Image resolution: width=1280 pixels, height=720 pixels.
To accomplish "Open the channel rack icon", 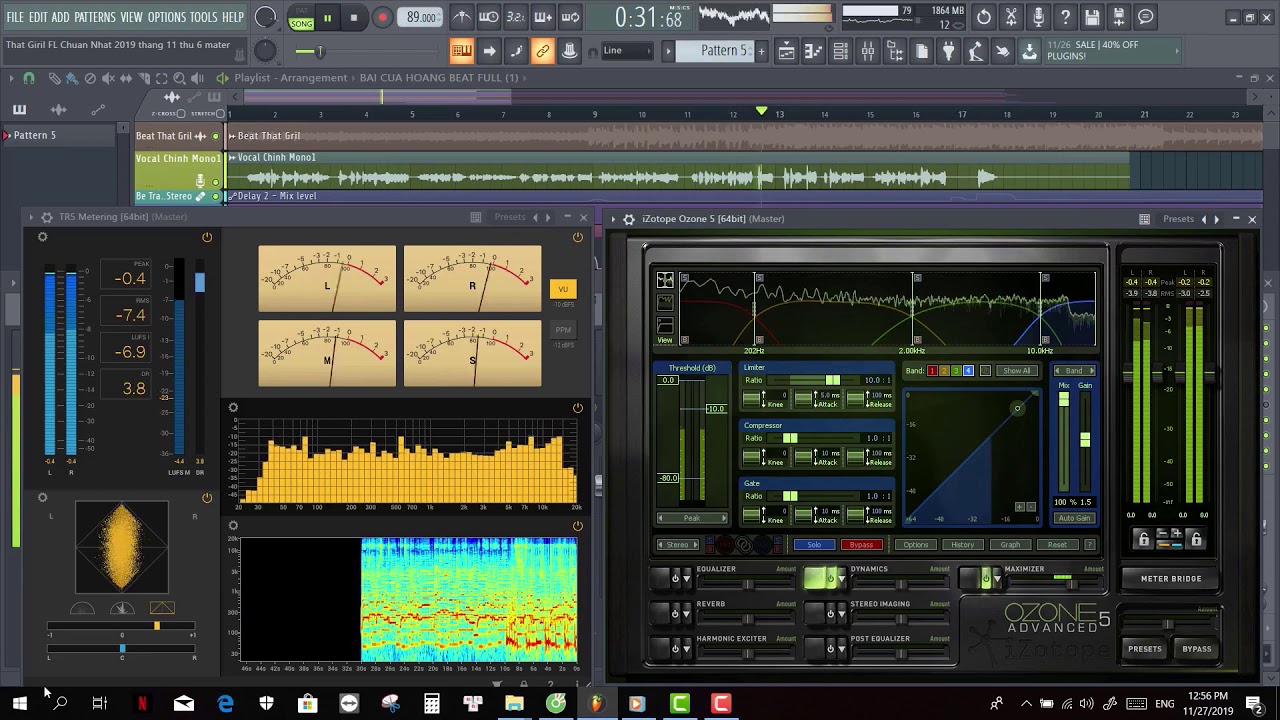I will pos(841,51).
